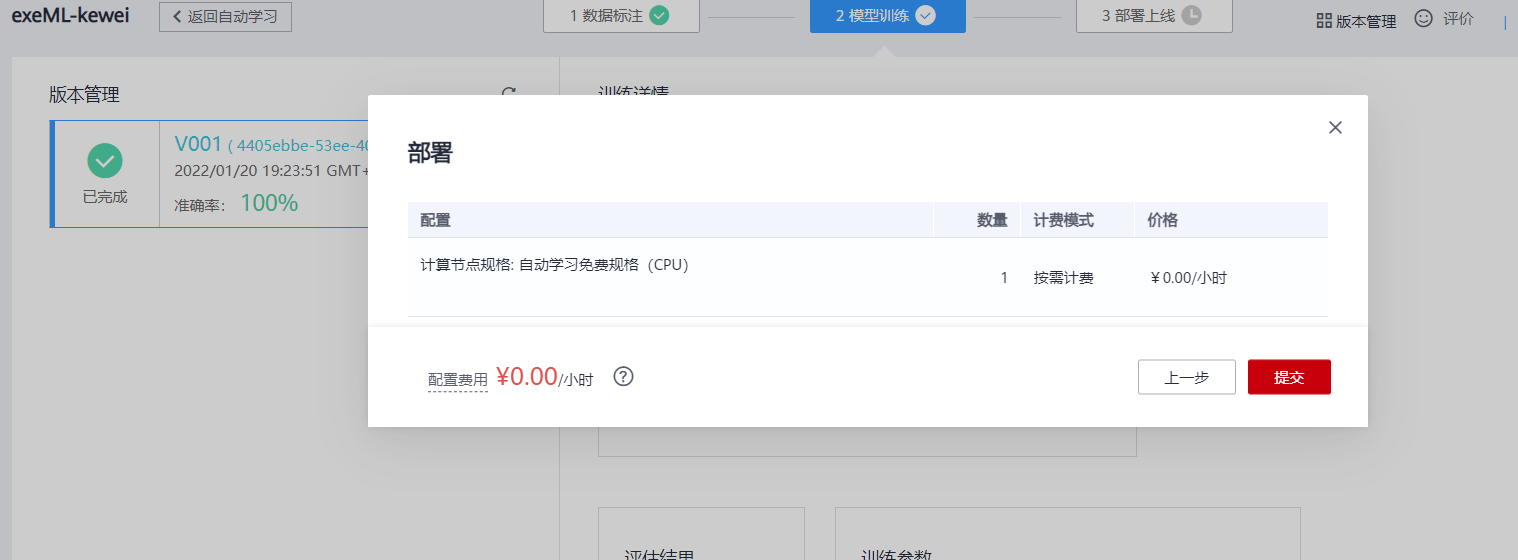Viewport: 1518px width, 560px height.
Task: Click the red 提交 submit button
Action: [1289, 377]
